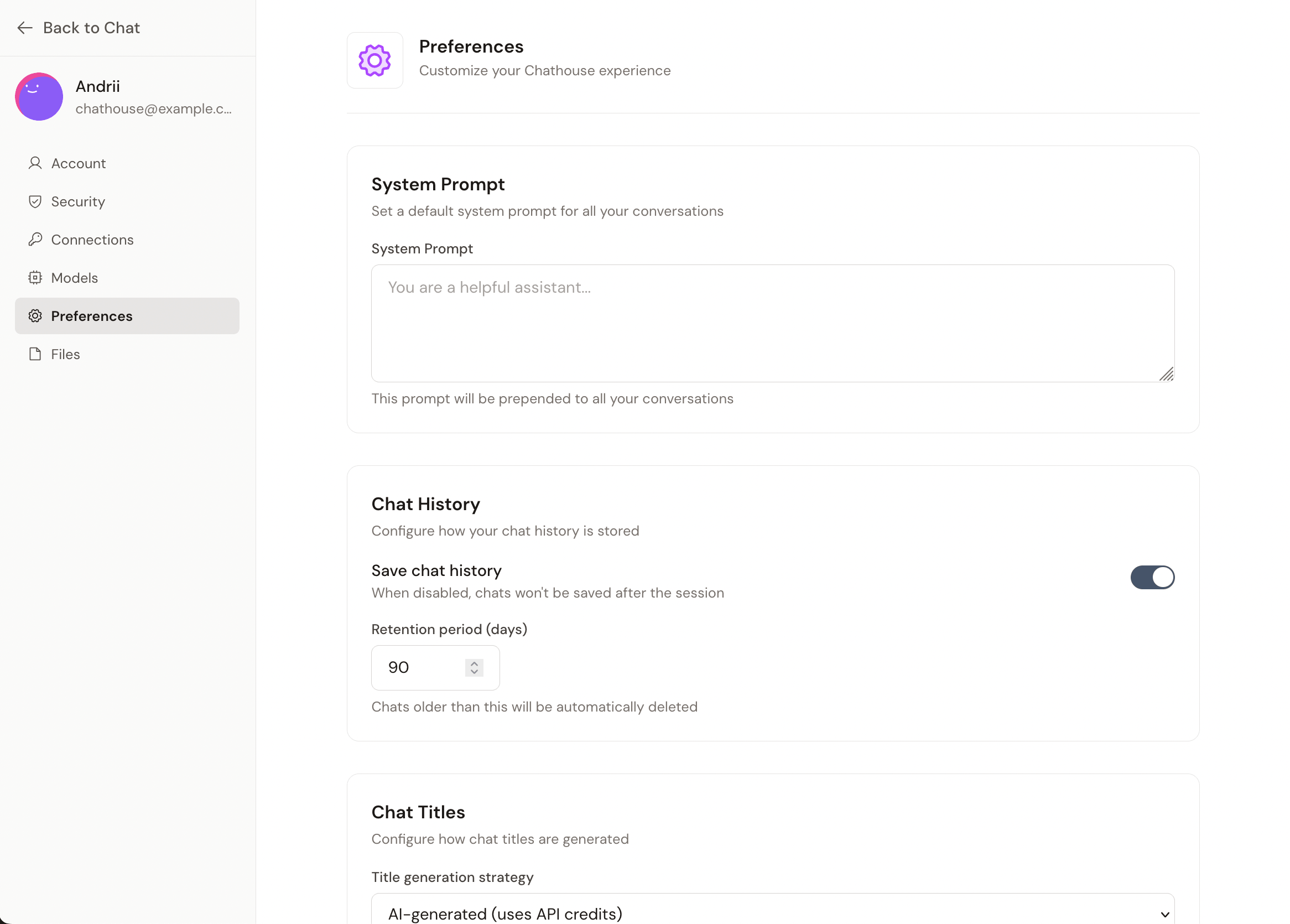This screenshot has height=924, width=1290.
Task: Focus the System Prompt text area
Action: pyautogui.click(x=772, y=323)
